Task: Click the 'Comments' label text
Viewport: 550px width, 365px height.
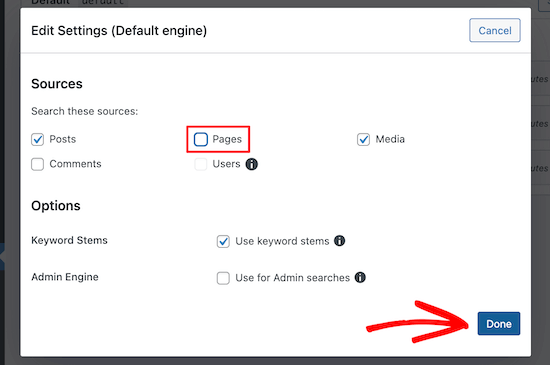Action: [x=75, y=164]
